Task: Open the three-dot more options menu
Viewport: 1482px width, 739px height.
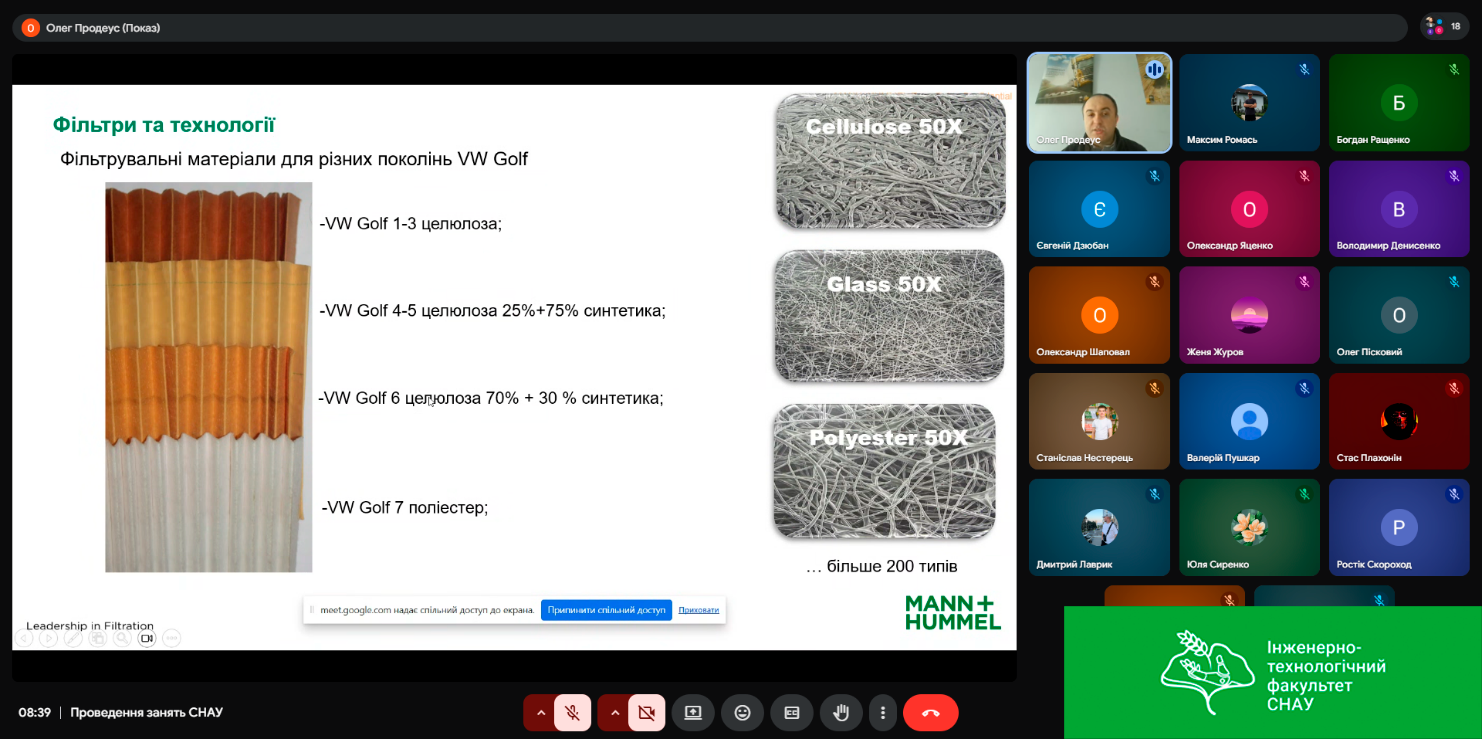Action: [x=883, y=713]
